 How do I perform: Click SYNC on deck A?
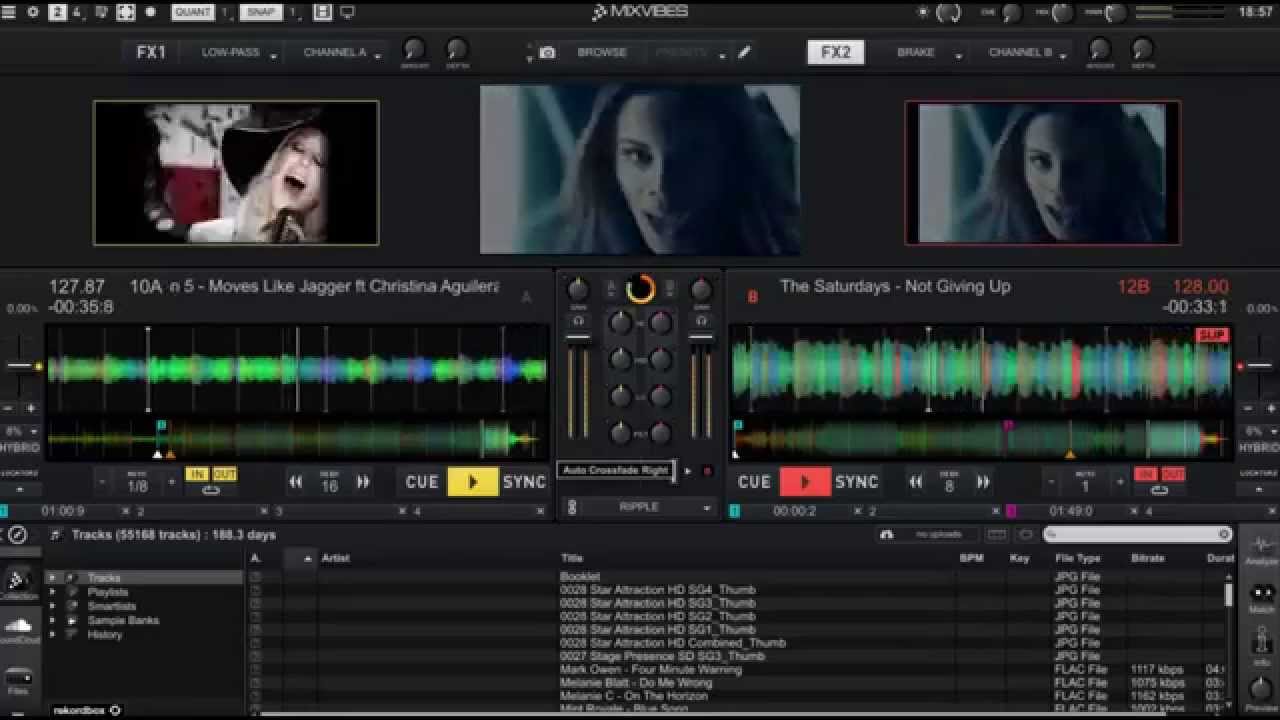click(x=524, y=482)
